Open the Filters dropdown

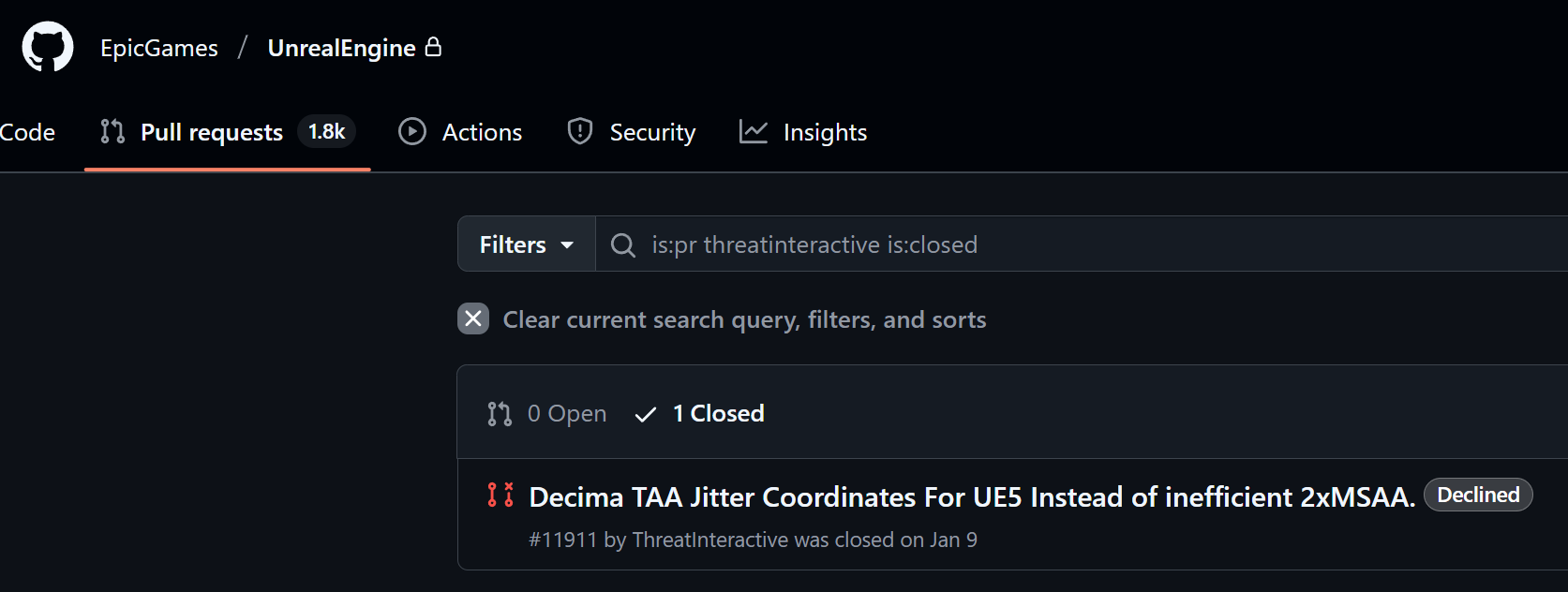527,244
